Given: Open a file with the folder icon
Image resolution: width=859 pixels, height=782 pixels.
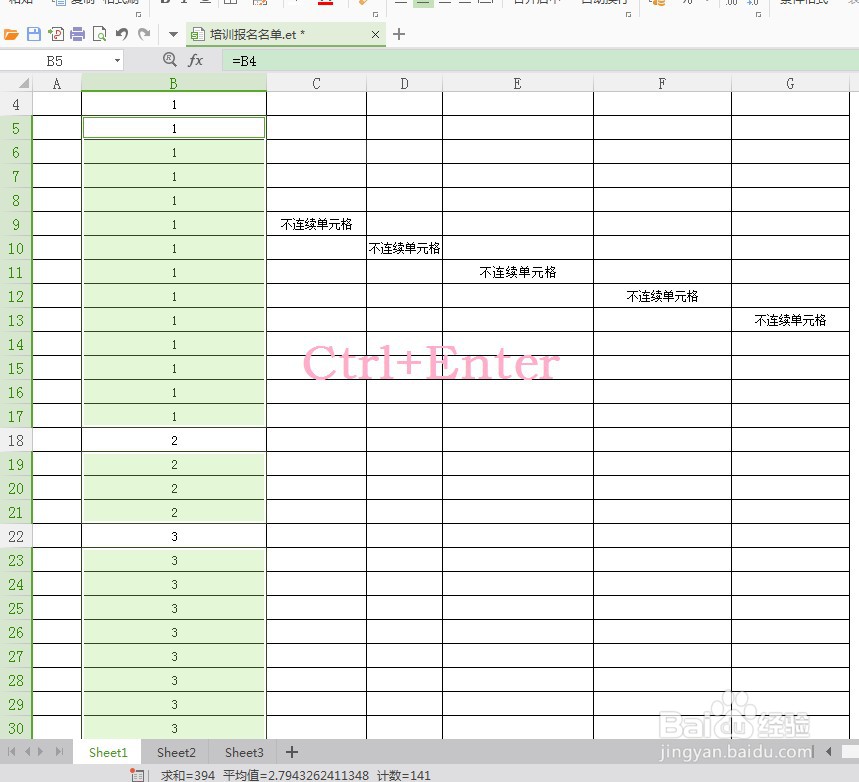Looking at the screenshot, I should coord(12,35).
